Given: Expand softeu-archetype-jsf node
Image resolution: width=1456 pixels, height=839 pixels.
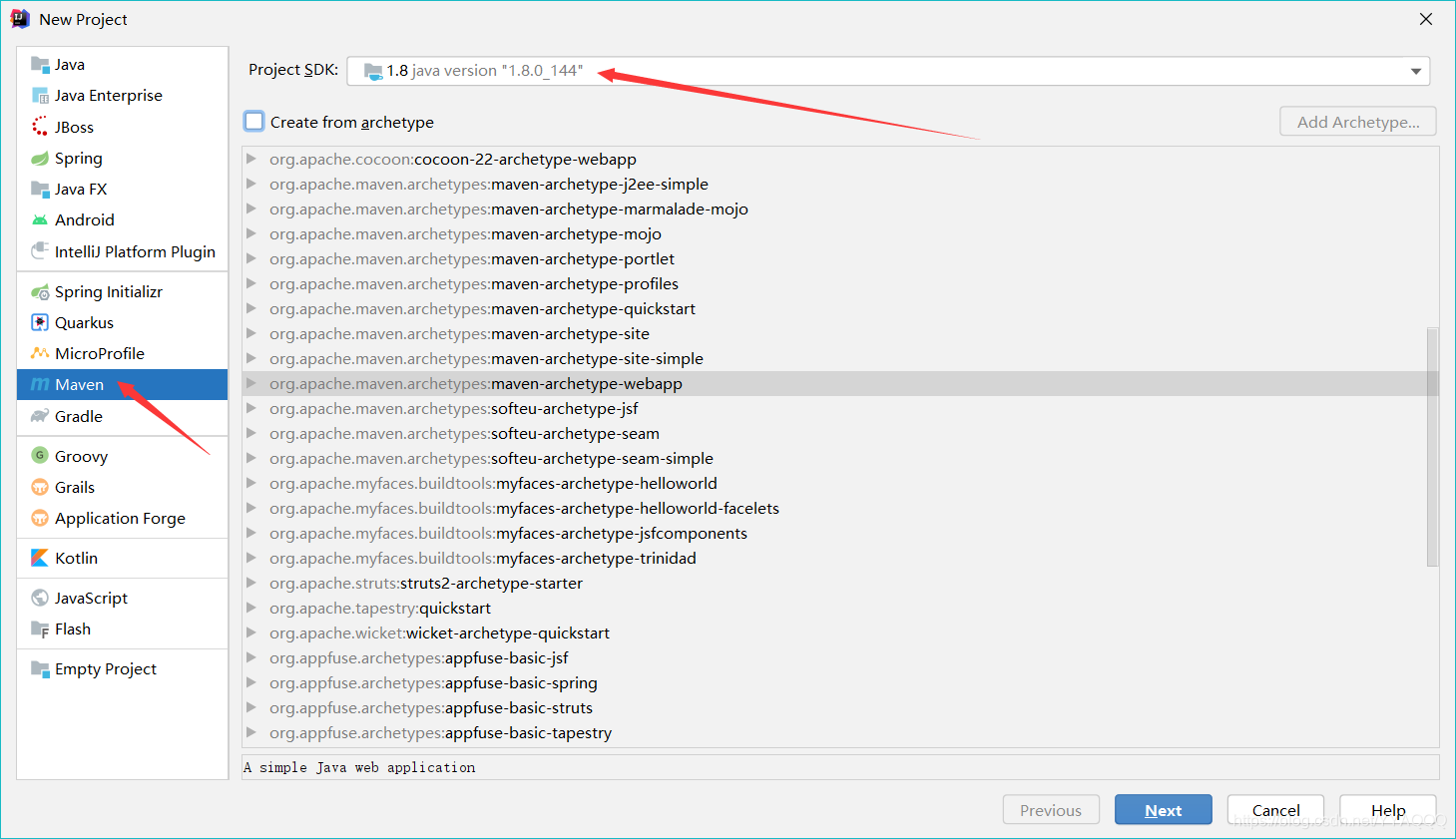Looking at the screenshot, I should [251, 408].
